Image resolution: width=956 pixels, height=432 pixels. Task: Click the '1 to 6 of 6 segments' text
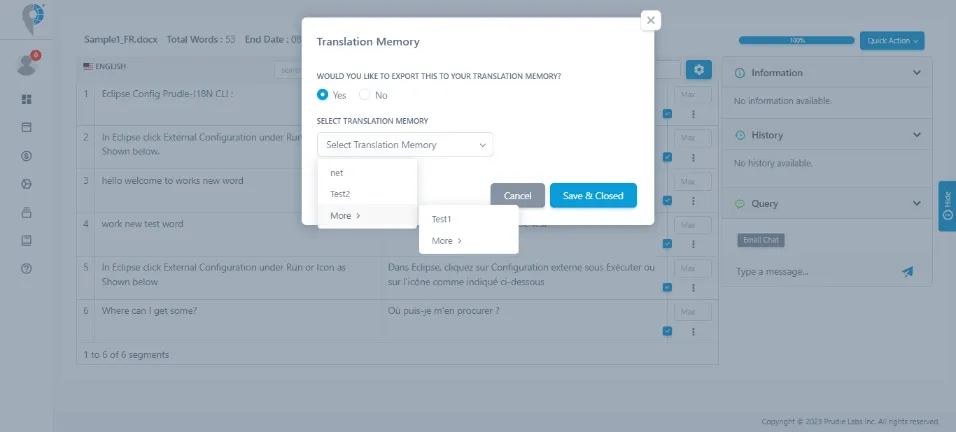click(x=126, y=354)
